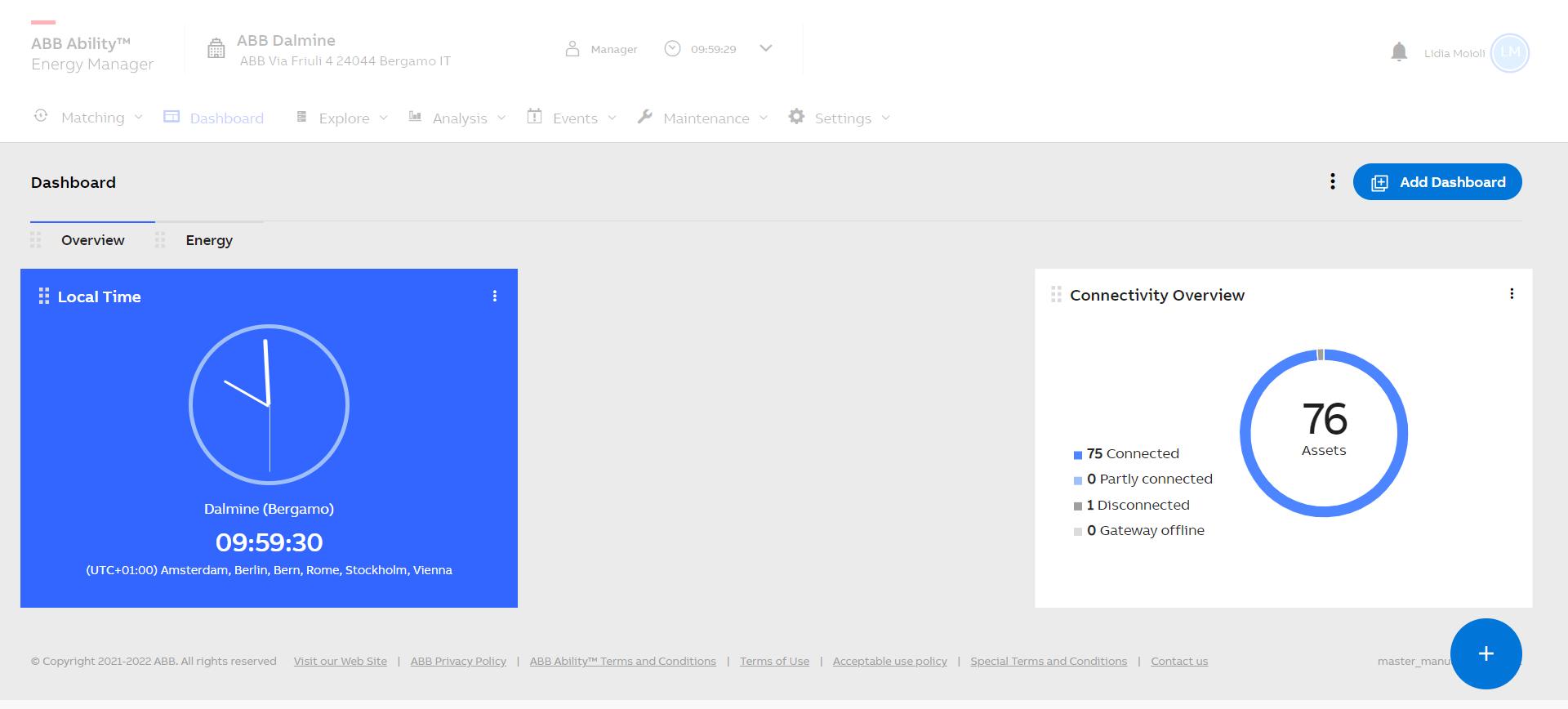Click the 76 Assets donut chart

(1324, 433)
